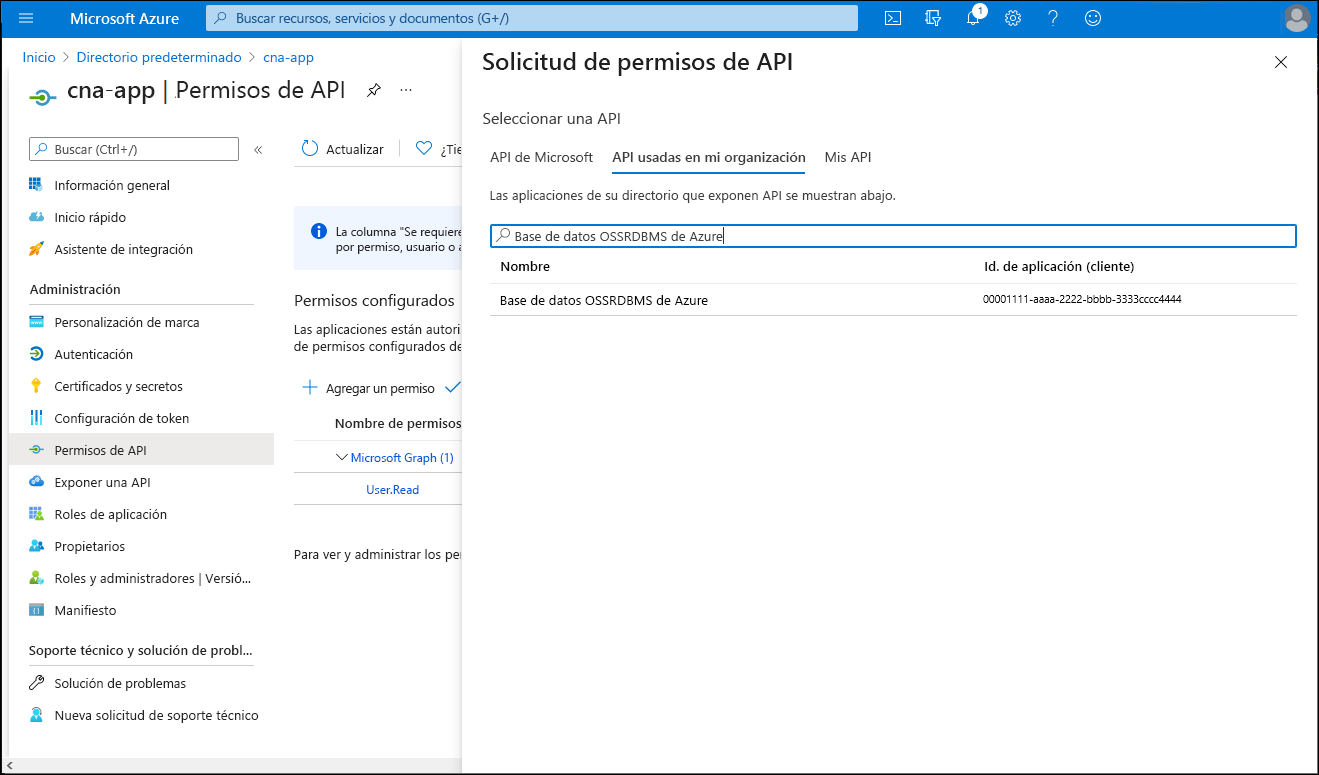
Task: Launch Cloud Shell from top bar
Action: 894,18
